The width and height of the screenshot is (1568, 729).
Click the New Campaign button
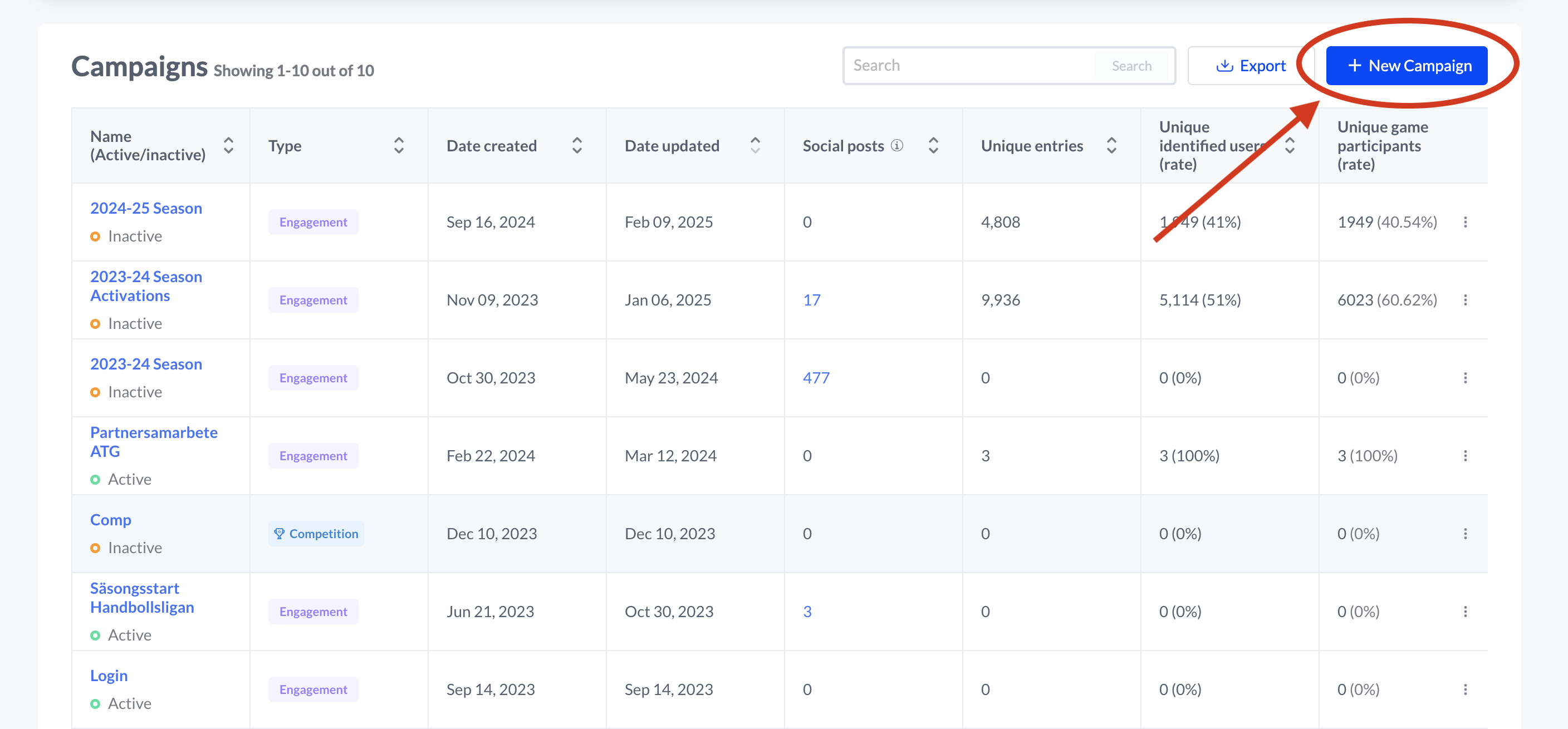pos(1406,66)
